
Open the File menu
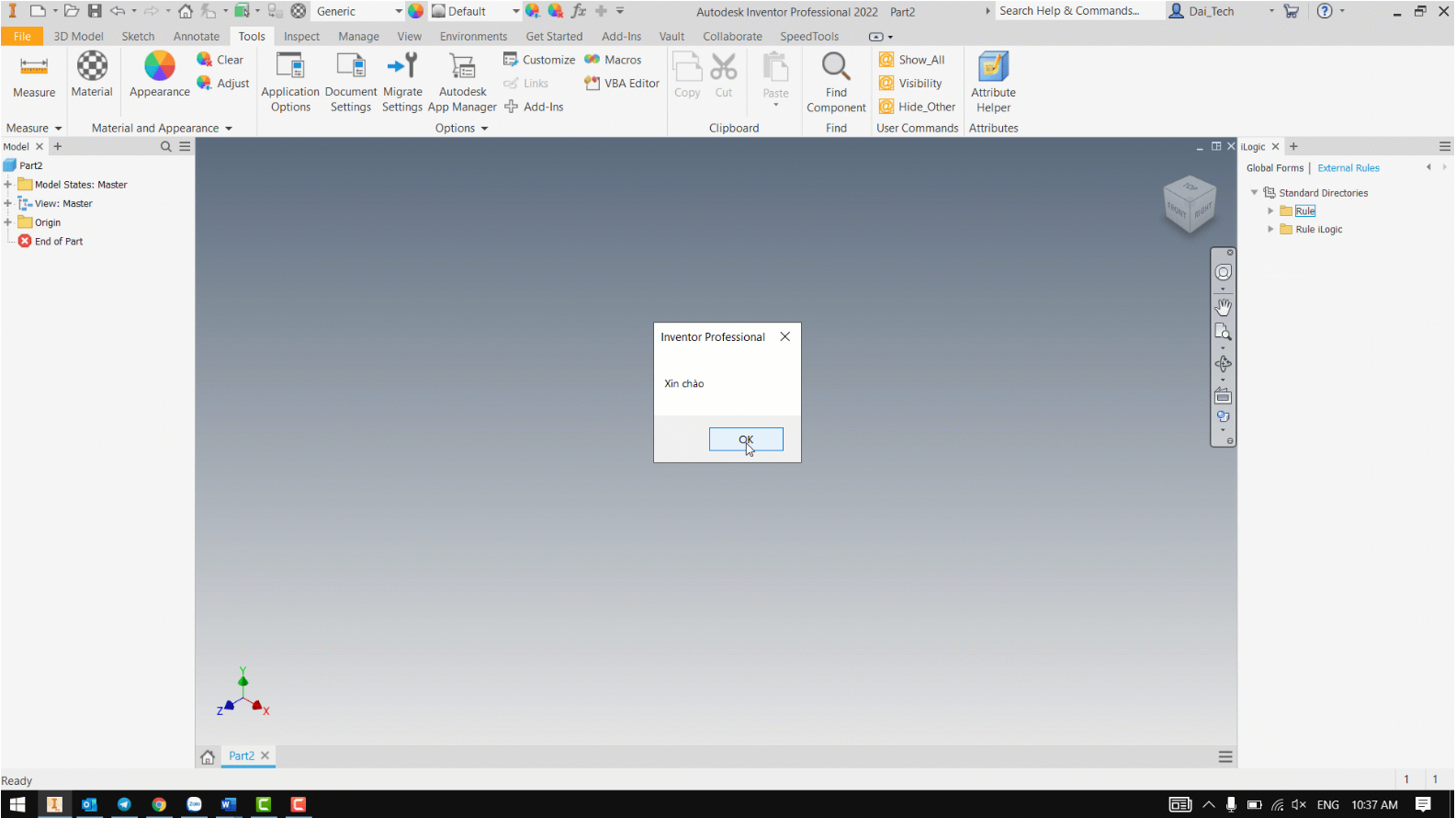(22, 37)
